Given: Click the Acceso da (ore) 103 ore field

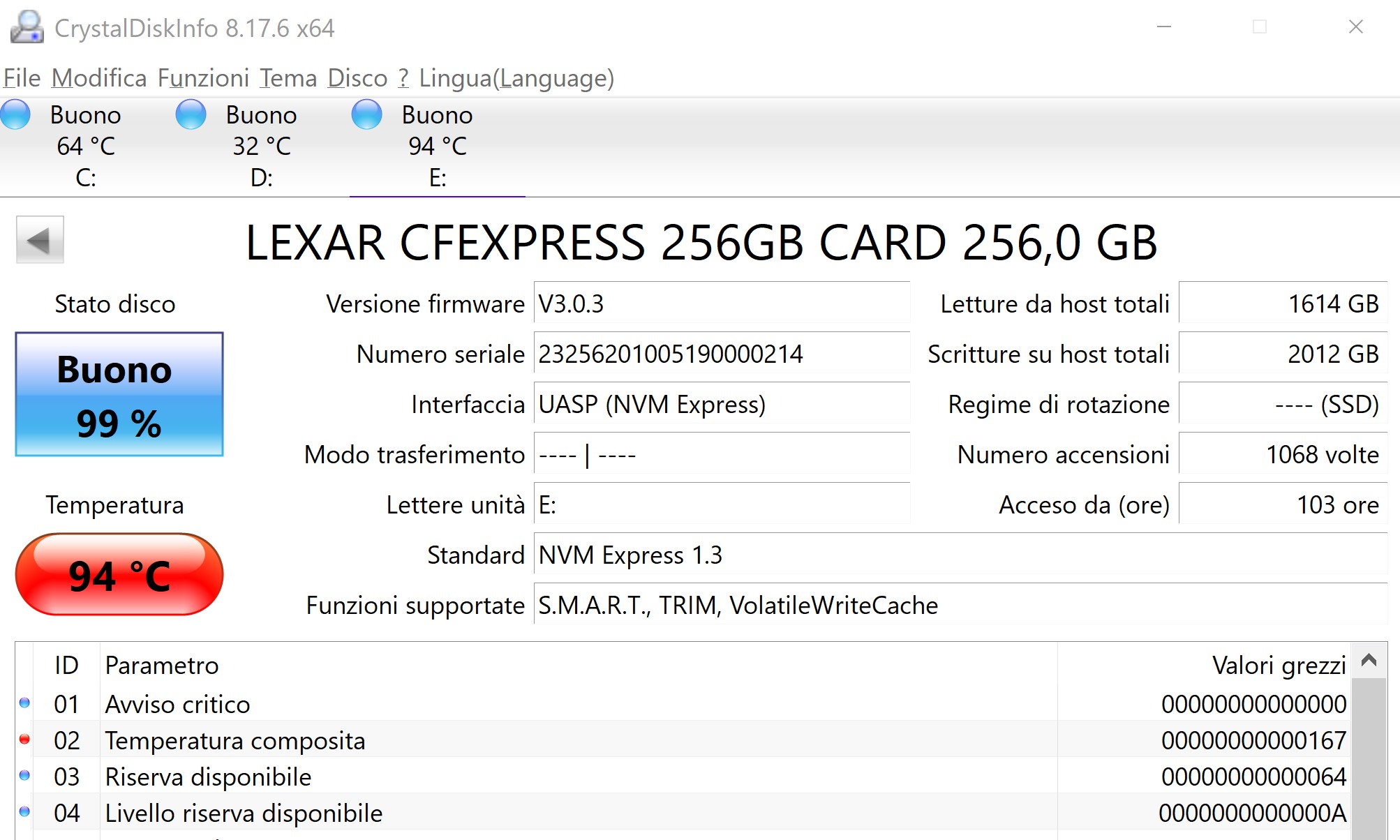Looking at the screenshot, I should coord(1283,504).
